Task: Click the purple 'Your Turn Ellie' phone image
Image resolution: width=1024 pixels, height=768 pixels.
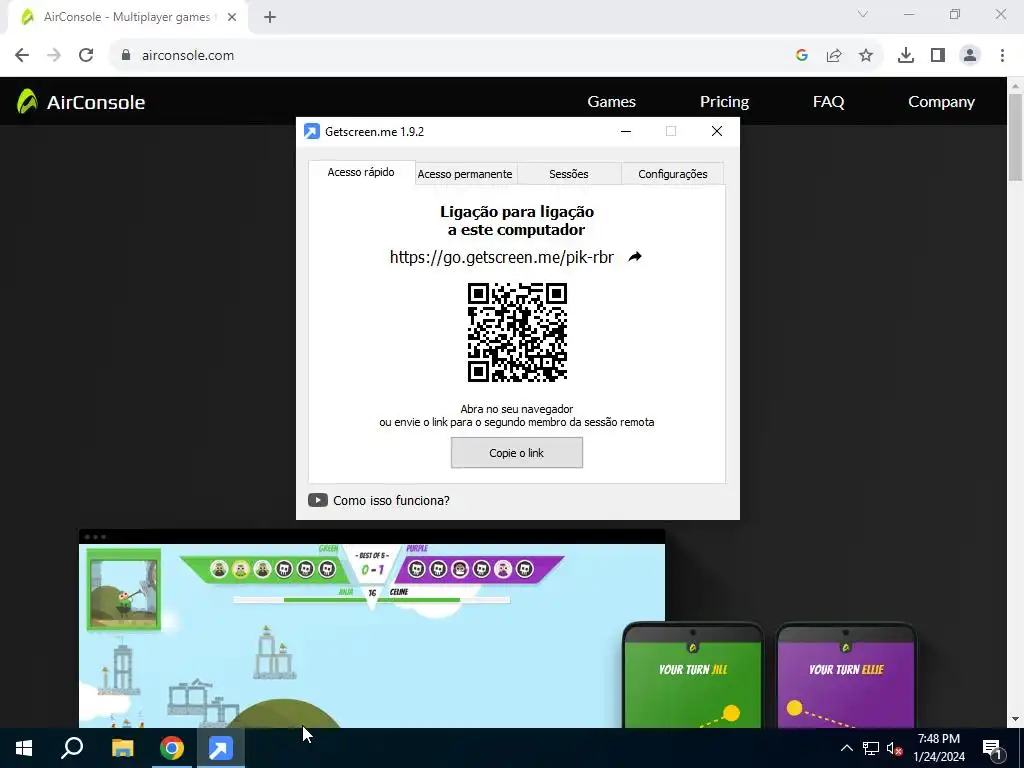Action: (846, 675)
